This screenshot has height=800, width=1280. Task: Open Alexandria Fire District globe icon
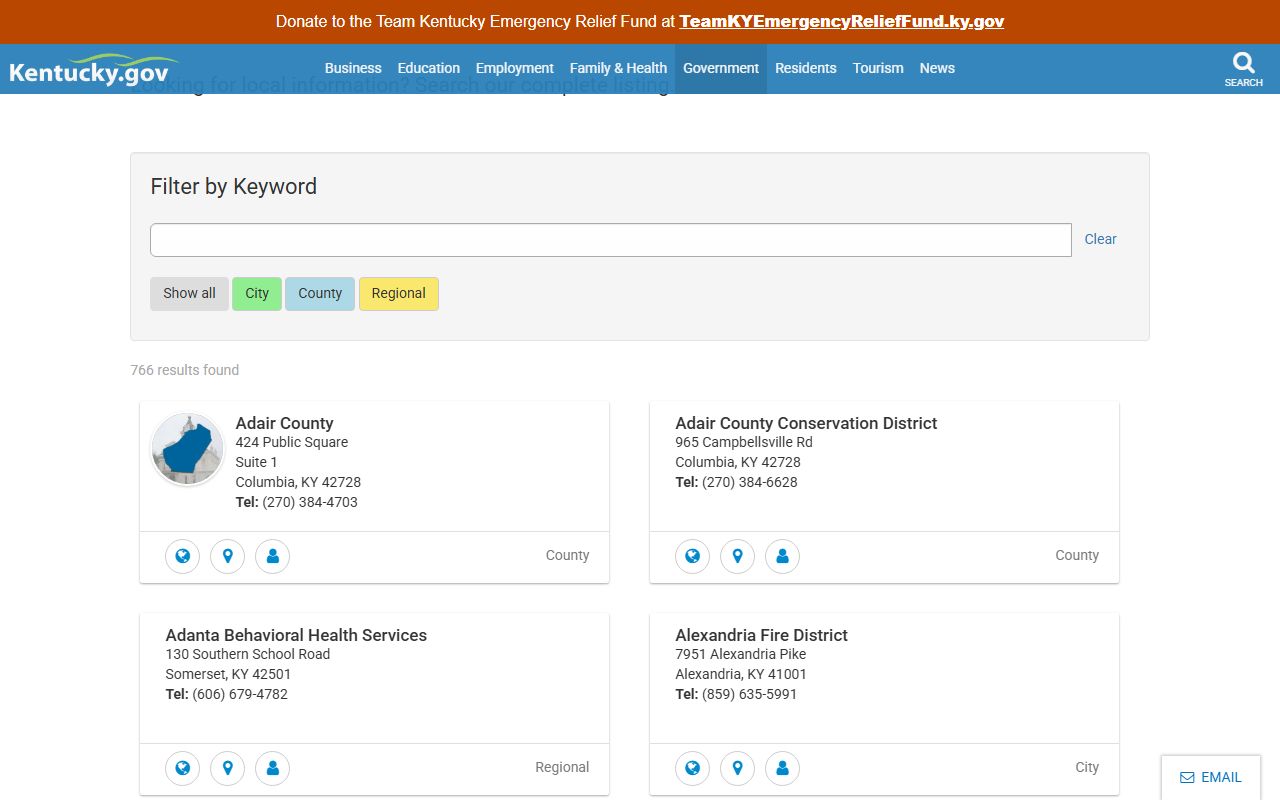692,768
